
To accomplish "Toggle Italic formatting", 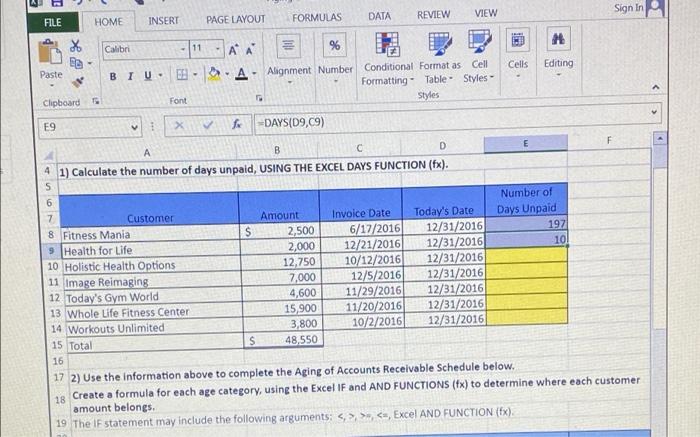I will click(x=130, y=76).
